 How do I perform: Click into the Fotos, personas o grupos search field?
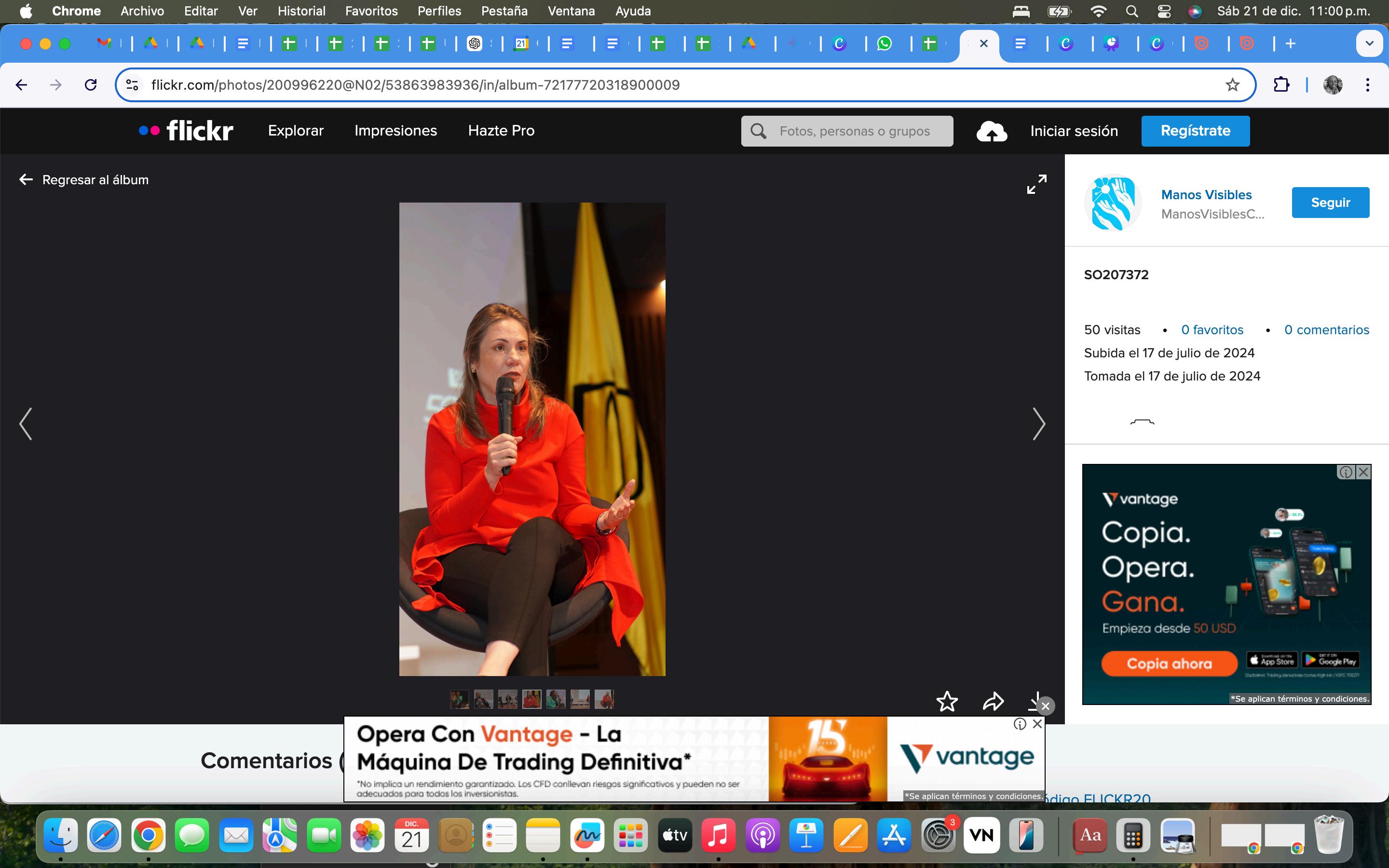pos(855,132)
